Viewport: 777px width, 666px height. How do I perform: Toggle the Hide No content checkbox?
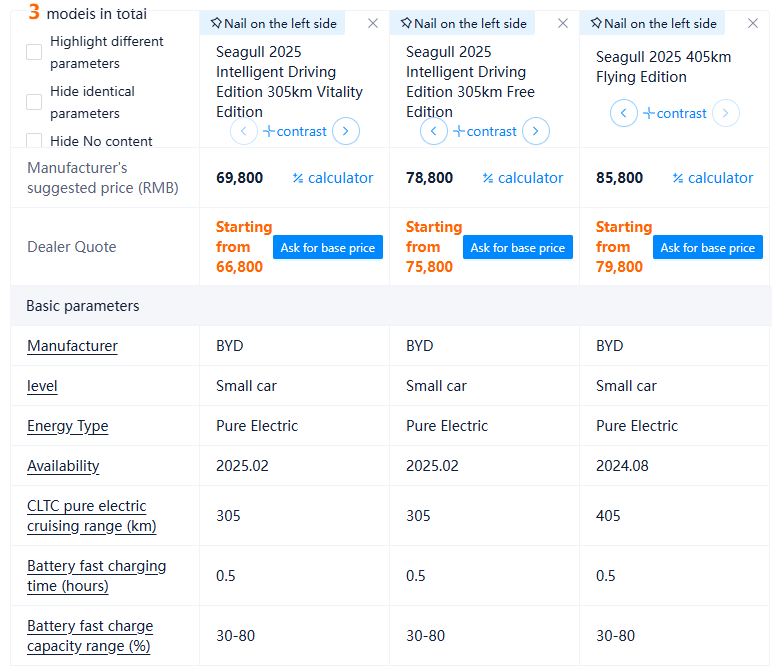click(34, 141)
